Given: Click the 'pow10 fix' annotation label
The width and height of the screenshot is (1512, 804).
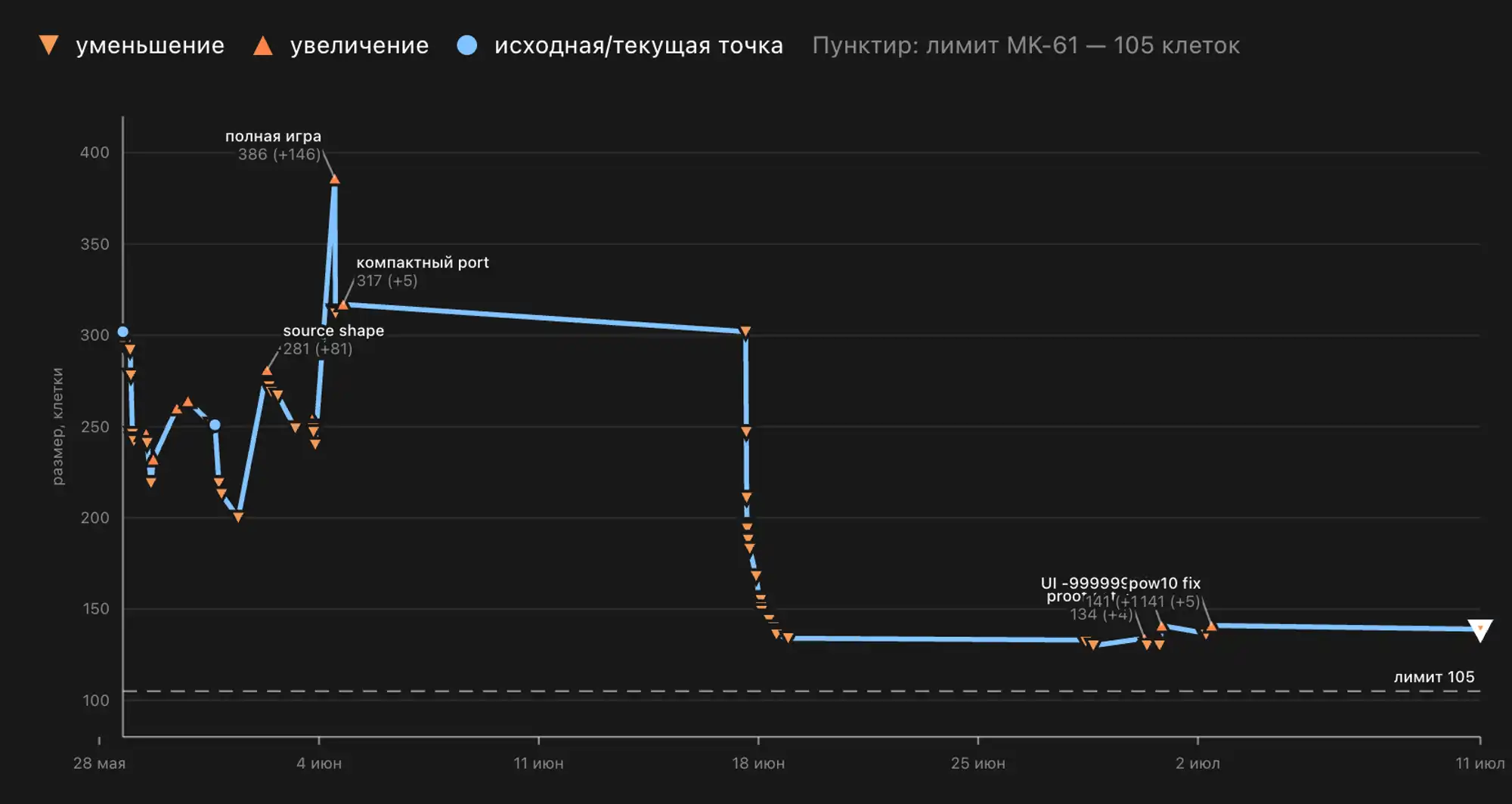Looking at the screenshot, I should [x=1164, y=583].
